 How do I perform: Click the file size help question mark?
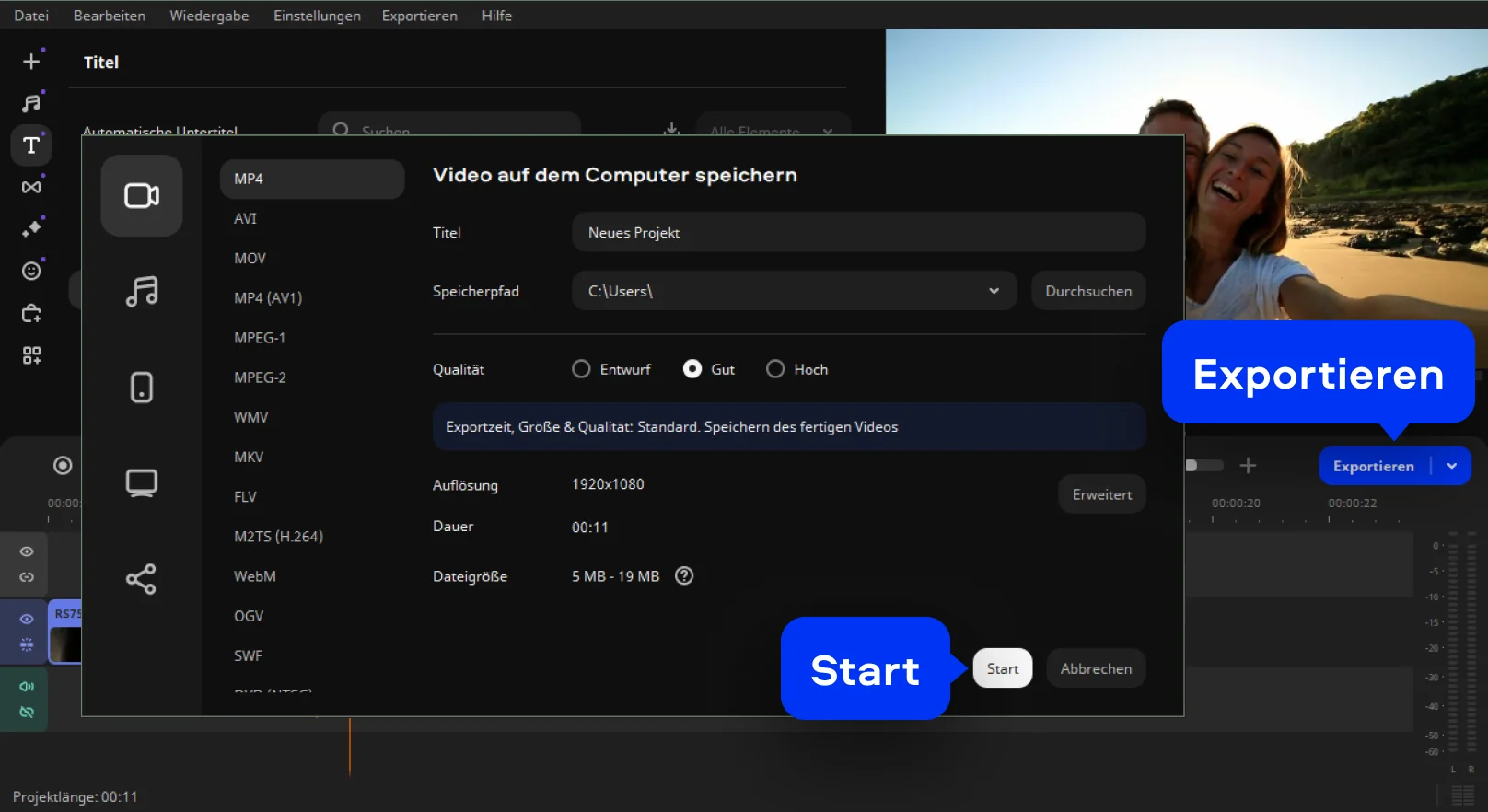[684, 576]
